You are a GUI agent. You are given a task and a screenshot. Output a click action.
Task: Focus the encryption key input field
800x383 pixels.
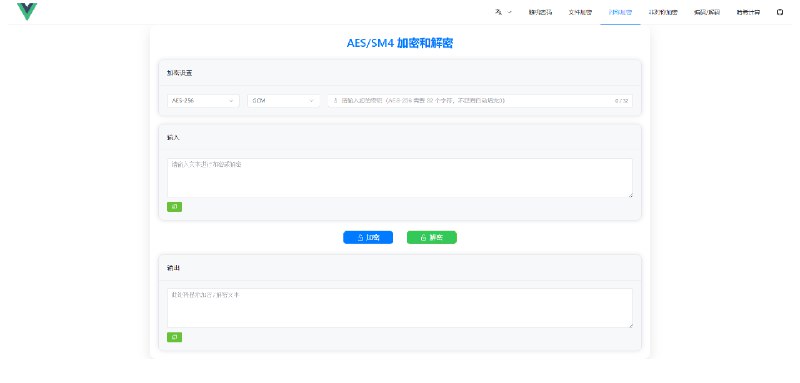[x=480, y=101]
